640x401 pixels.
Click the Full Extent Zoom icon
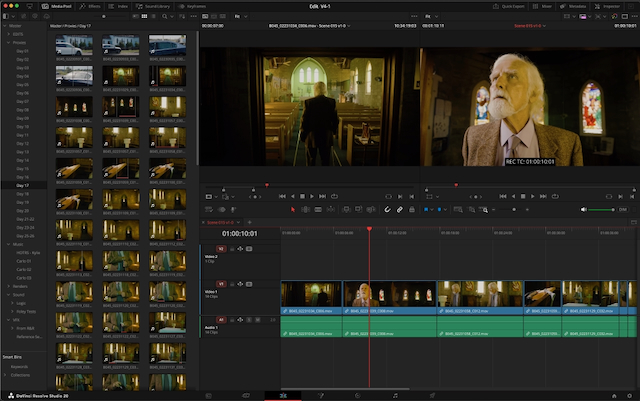[458, 209]
